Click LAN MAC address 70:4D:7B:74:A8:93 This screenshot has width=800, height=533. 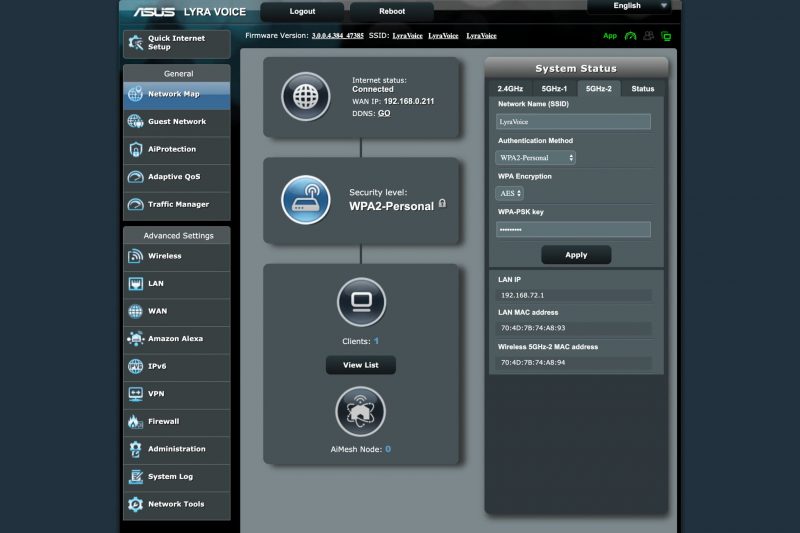pyautogui.click(x=533, y=328)
